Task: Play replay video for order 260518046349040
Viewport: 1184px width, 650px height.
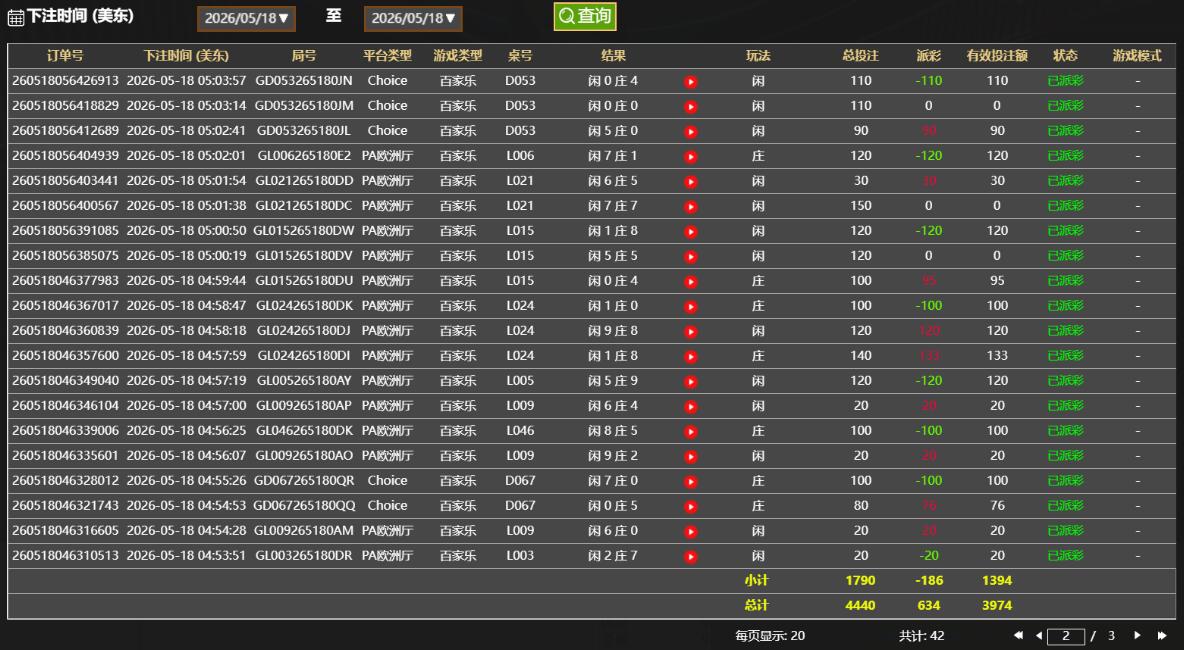Action: point(690,381)
